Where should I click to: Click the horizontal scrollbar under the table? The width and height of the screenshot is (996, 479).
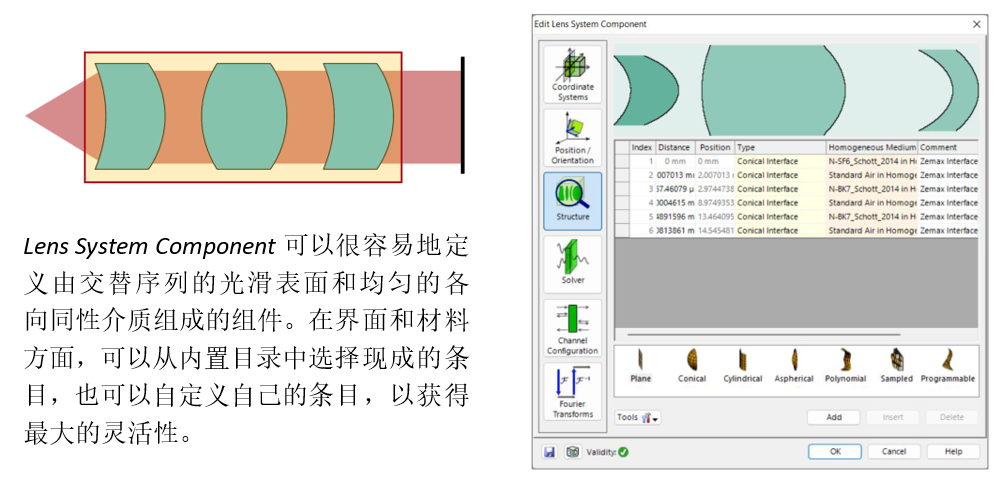[764, 334]
